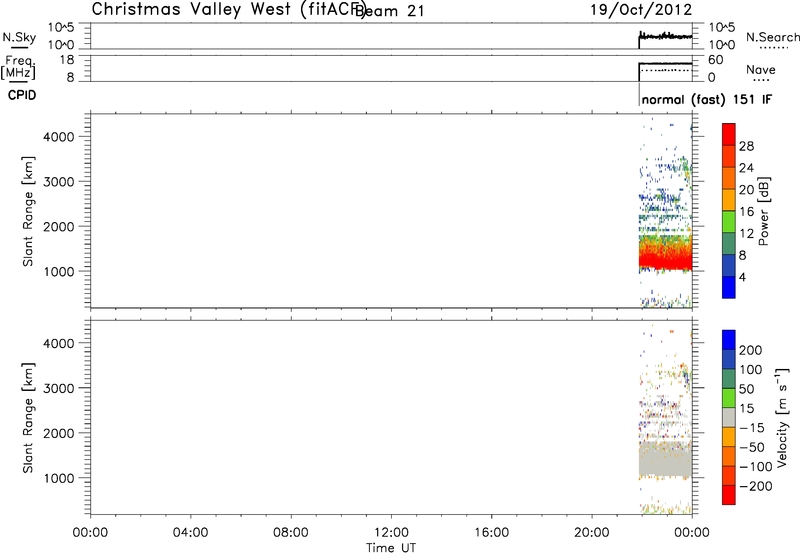This screenshot has height=554, width=800.
Task: Click the gray ground-scatter band in velocity panel
Action: coord(666,459)
